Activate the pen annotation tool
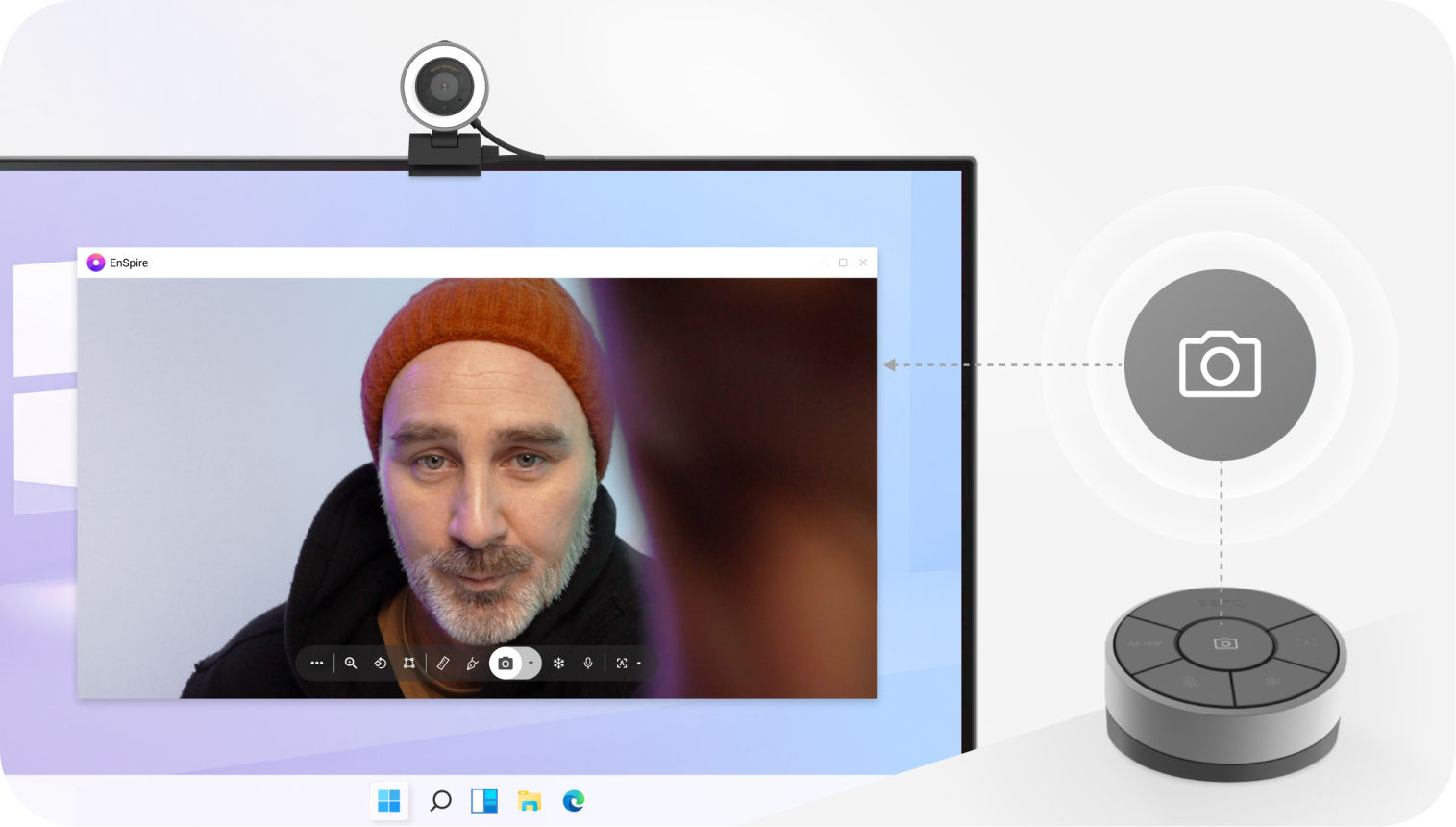This screenshot has width=1456, height=827. coord(472,663)
